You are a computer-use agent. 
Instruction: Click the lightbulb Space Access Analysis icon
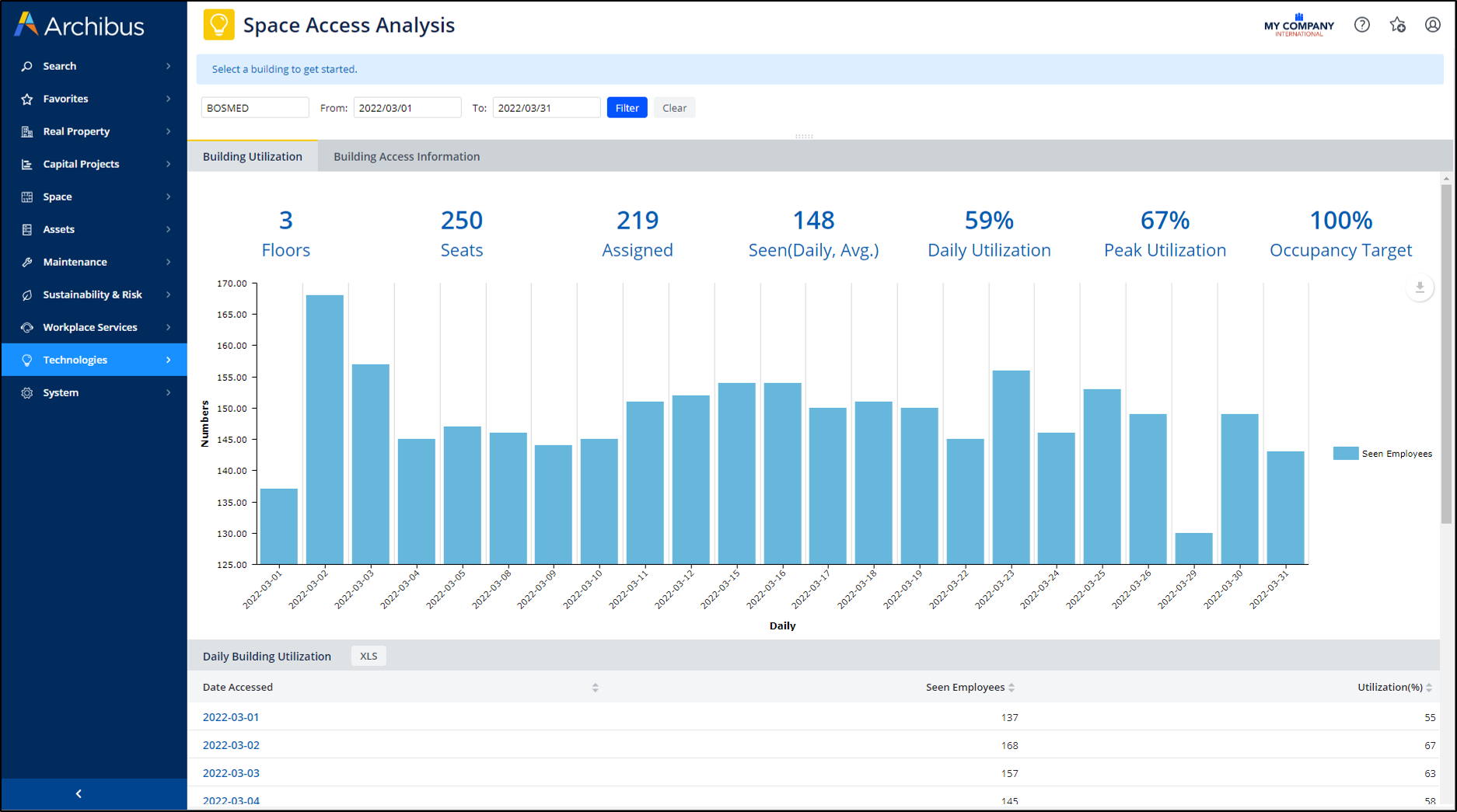pos(218,25)
